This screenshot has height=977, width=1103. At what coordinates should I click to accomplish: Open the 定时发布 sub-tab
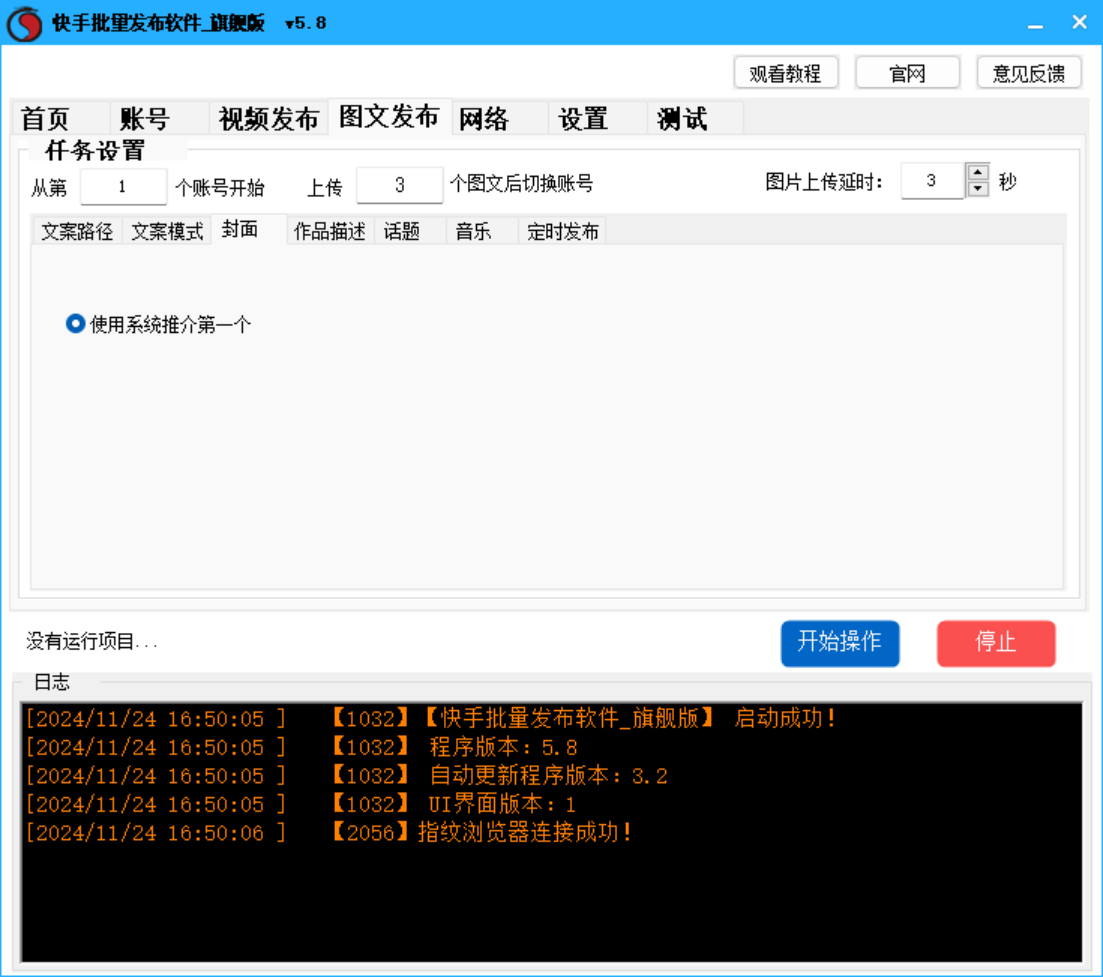562,231
